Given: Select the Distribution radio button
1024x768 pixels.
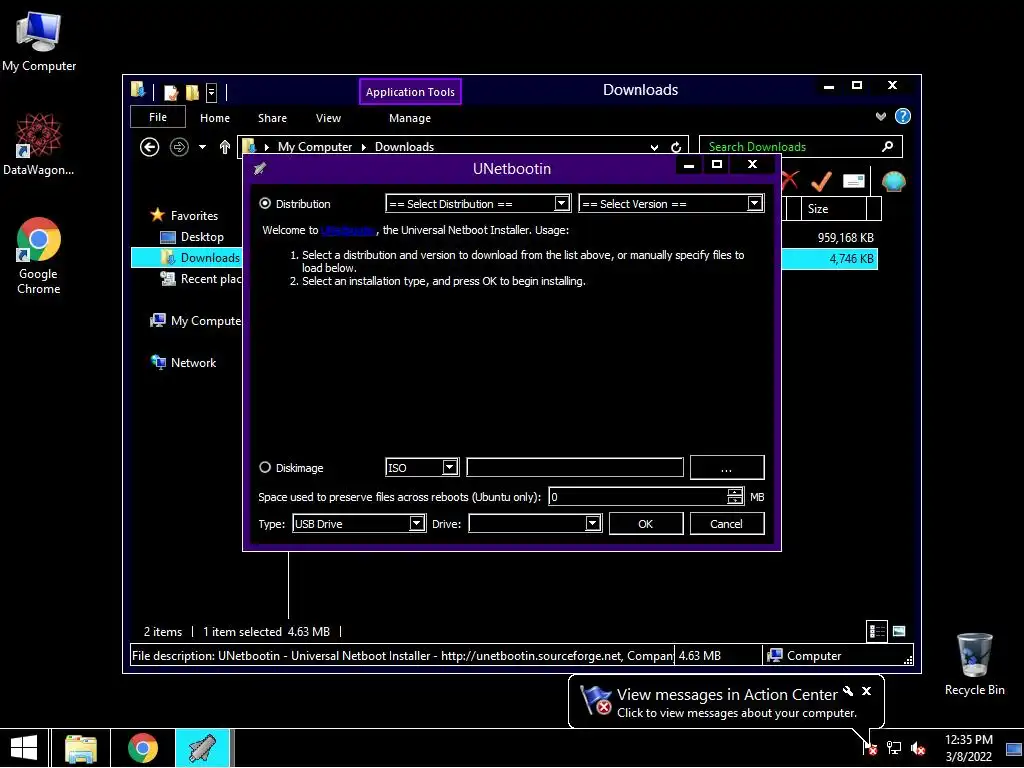Looking at the screenshot, I should click(x=265, y=204).
